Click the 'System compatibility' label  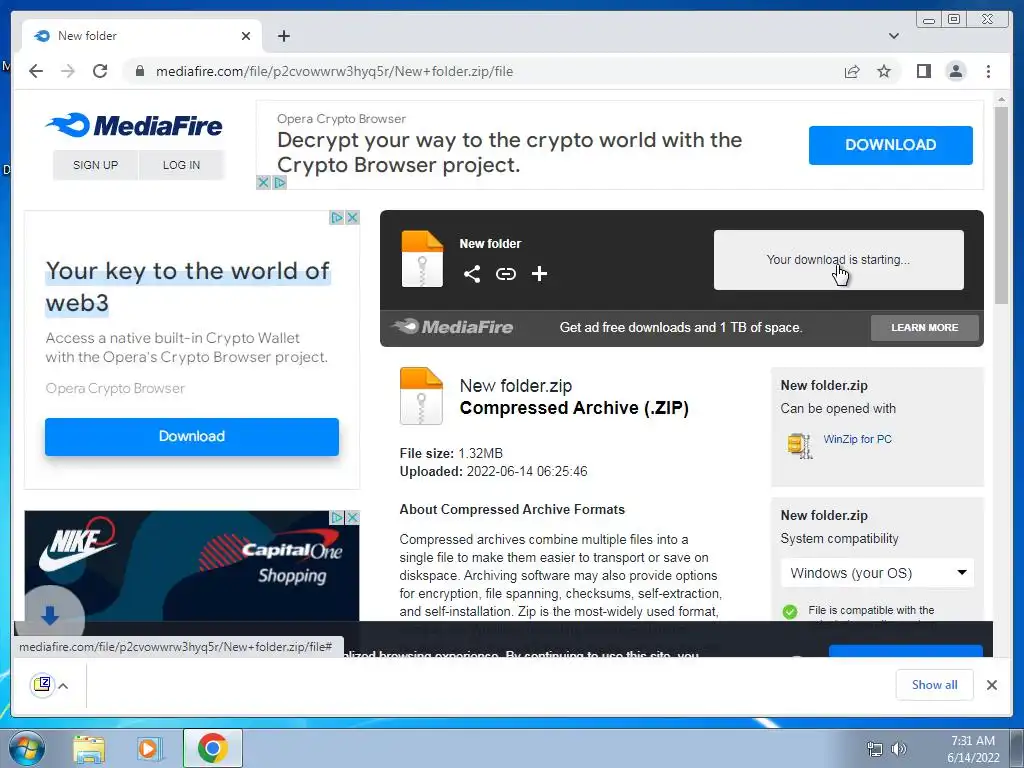(839, 539)
